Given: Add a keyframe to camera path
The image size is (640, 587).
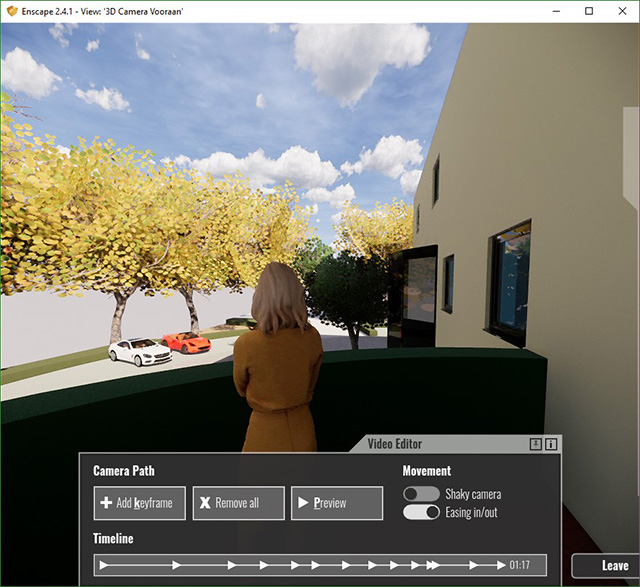Looking at the screenshot, I should coord(140,503).
